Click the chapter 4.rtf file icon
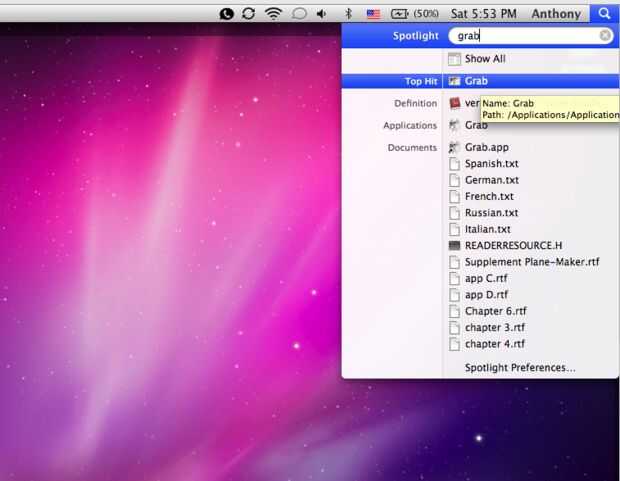 (454, 344)
